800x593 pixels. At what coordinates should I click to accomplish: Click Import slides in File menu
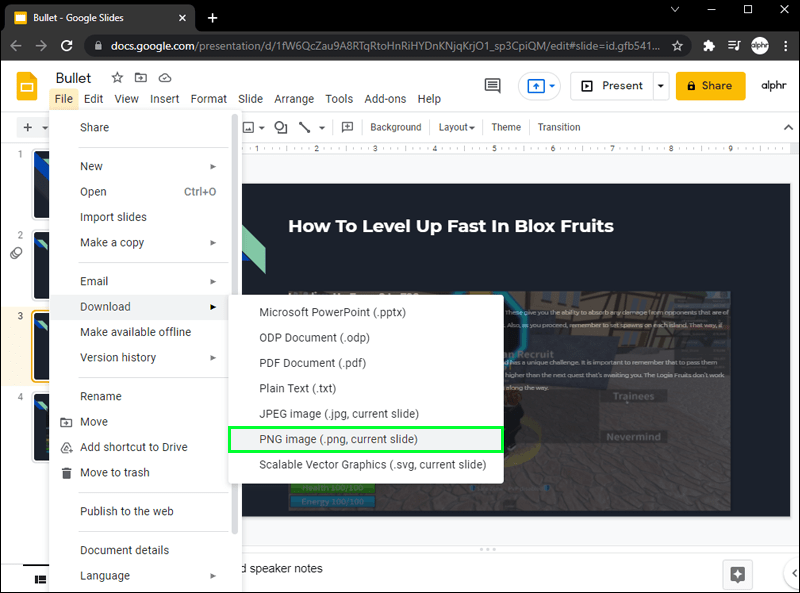point(113,217)
